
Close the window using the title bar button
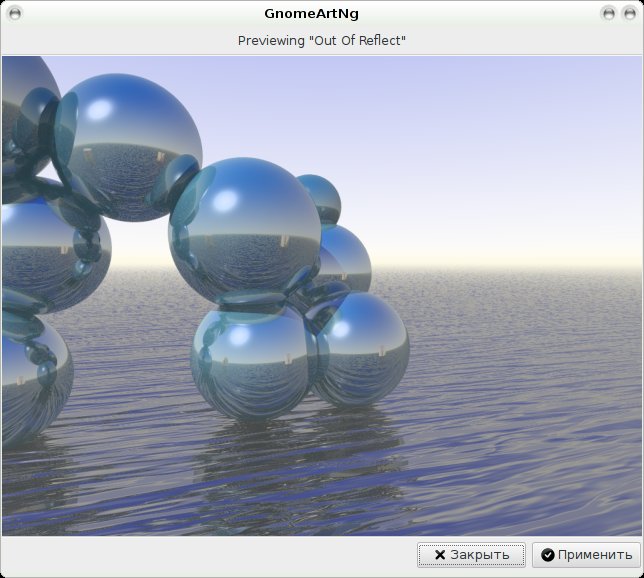(x=630, y=14)
